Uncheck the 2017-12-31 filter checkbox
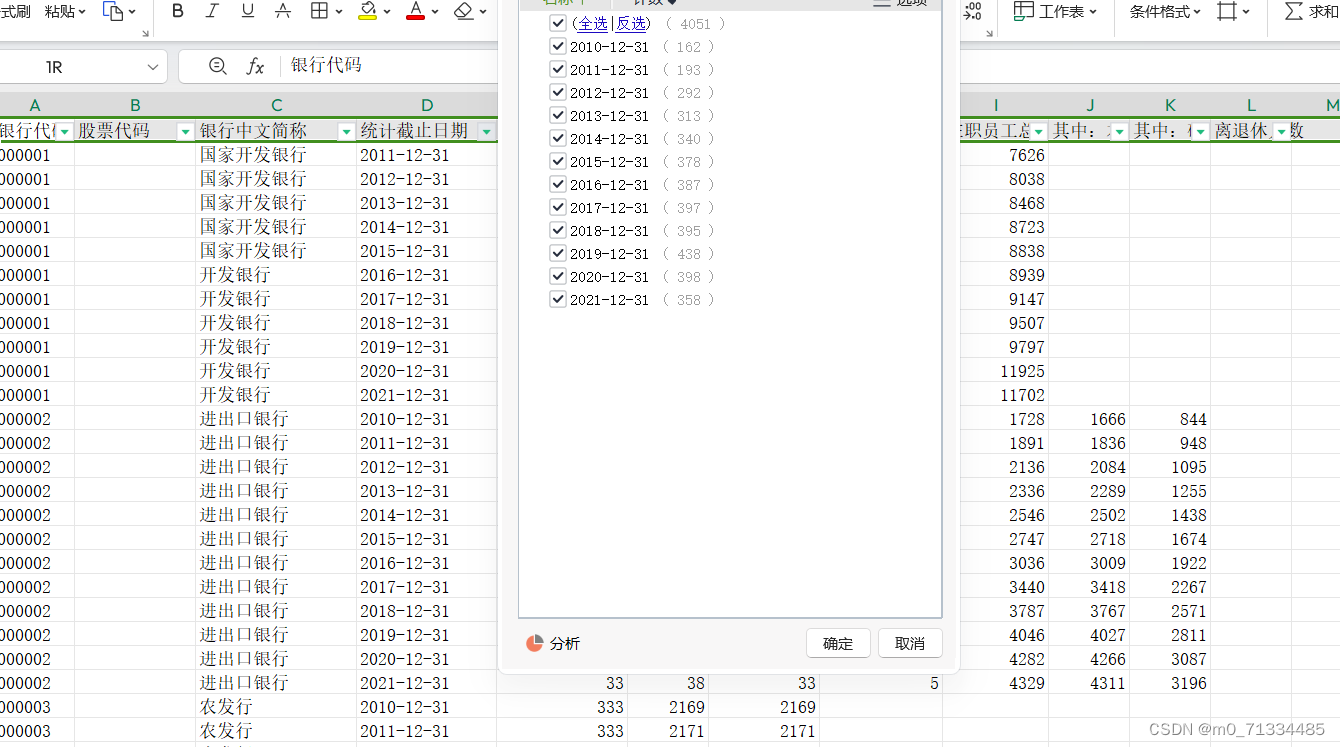The image size is (1340, 747). click(558, 207)
